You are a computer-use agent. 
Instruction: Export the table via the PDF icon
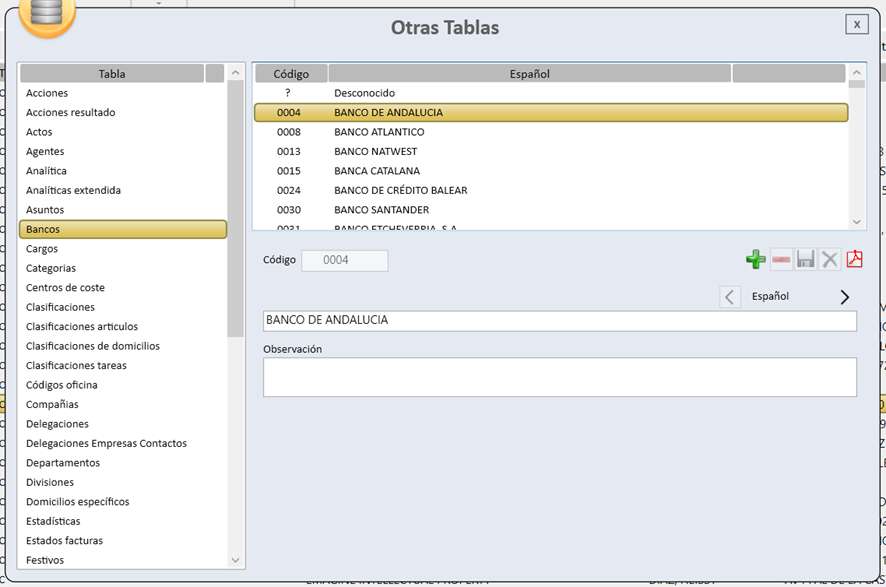click(x=854, y=260)
